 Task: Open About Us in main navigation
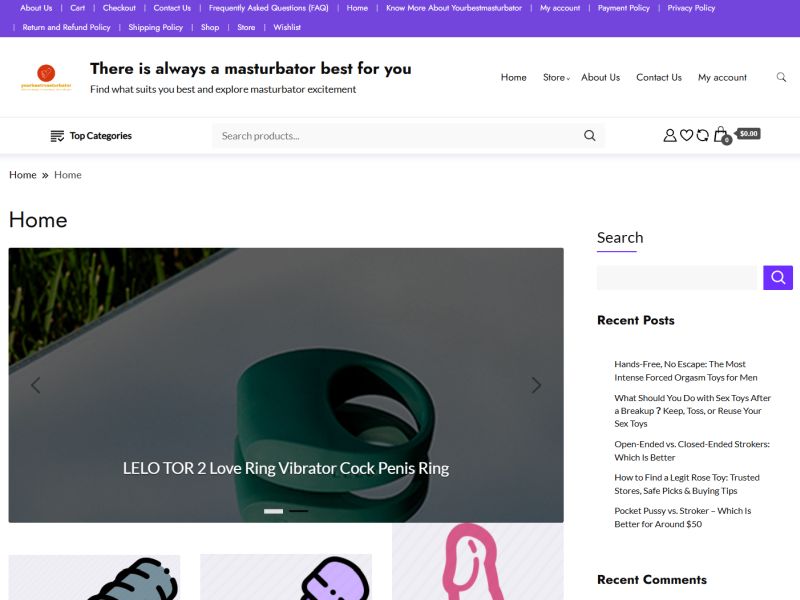(x=601, y=78)
